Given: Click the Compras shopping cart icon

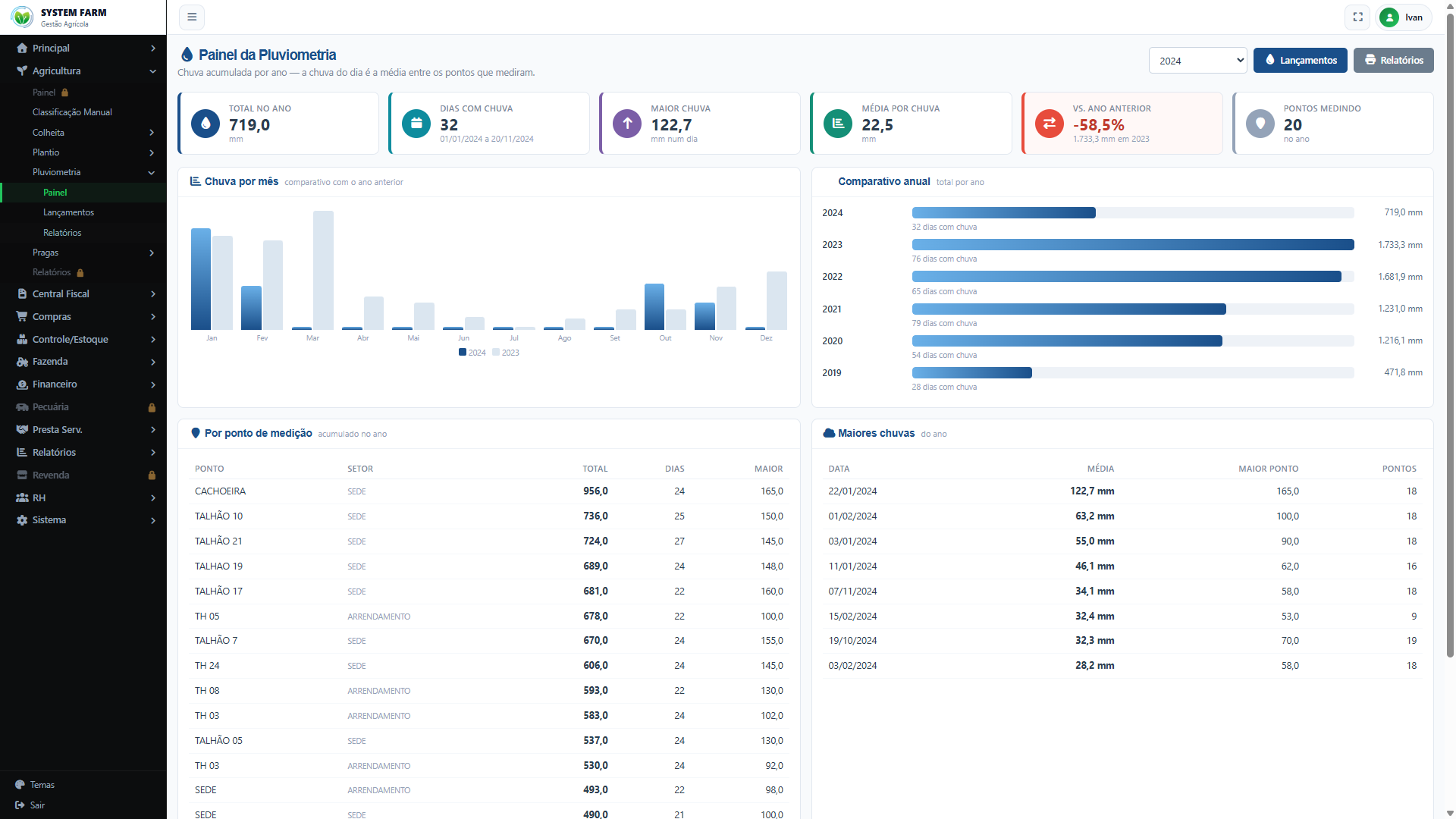Looking at the screenshot, I should point(22,316).
